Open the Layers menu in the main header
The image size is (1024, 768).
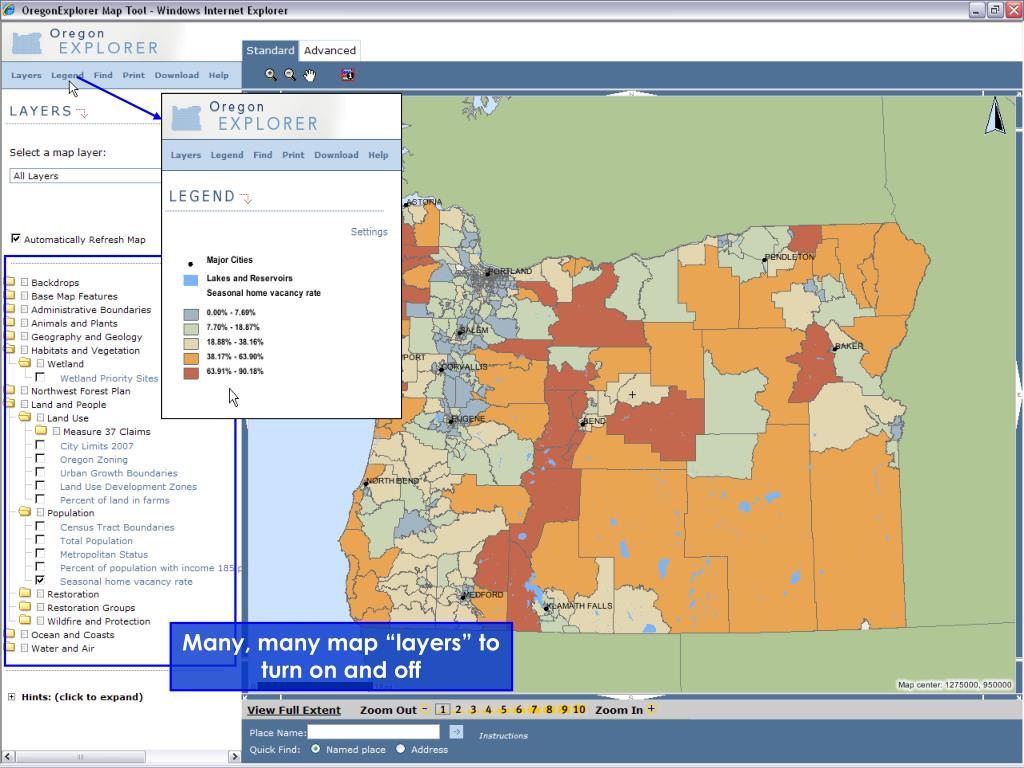26,75
